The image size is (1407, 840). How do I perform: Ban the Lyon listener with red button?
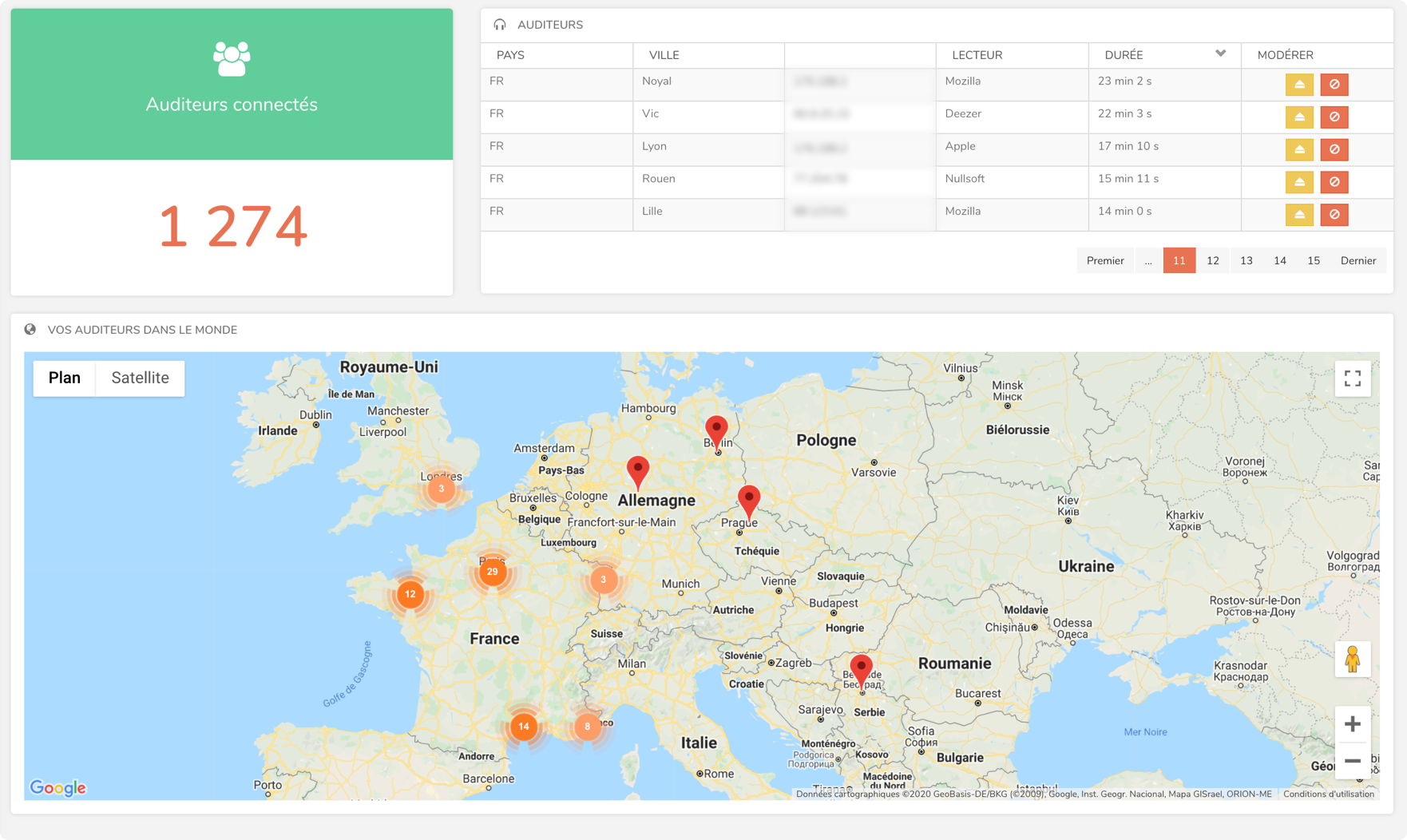pyautogui.click(x=1334, y=149)
